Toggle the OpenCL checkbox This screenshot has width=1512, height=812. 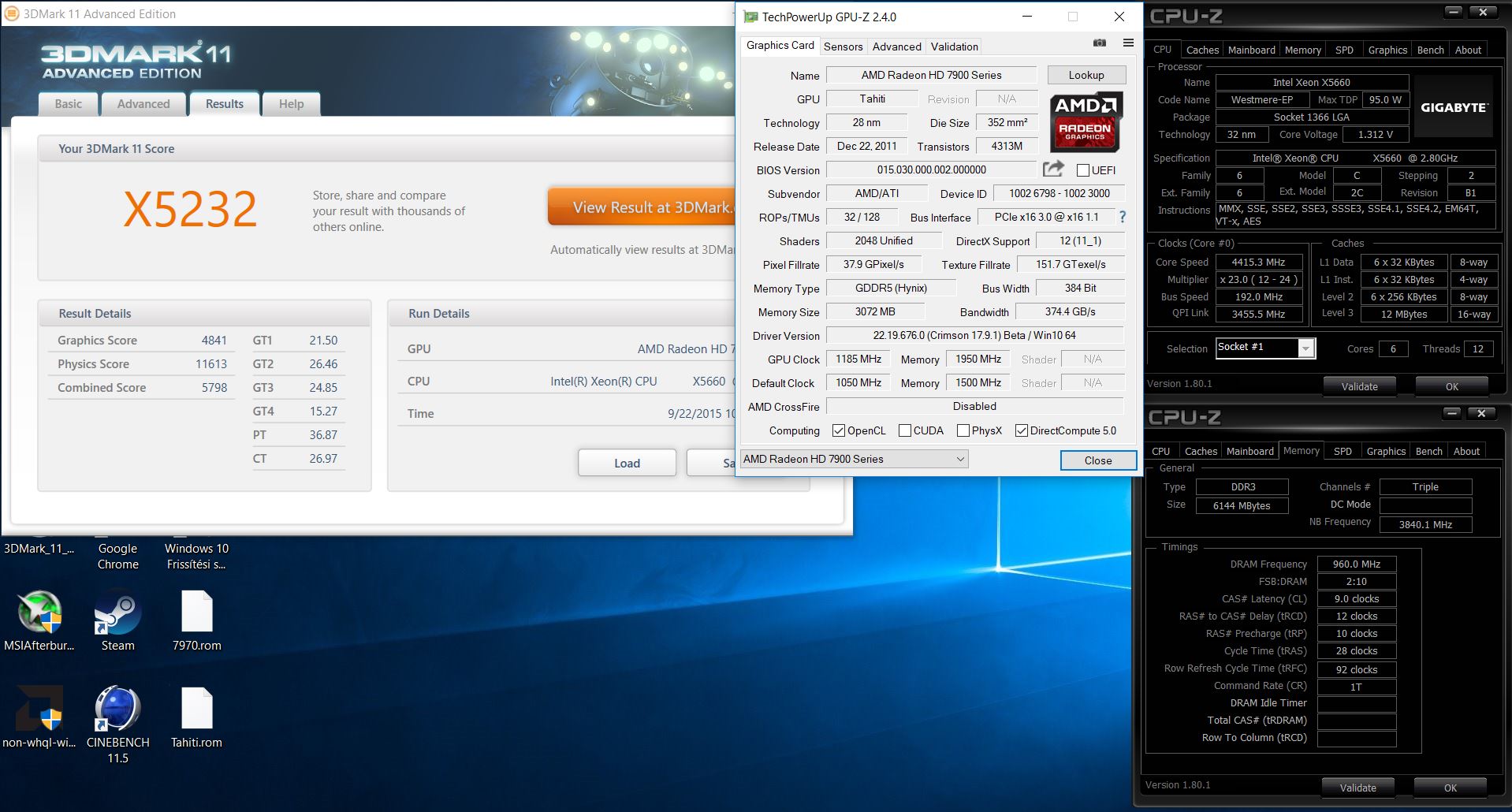[x=839, y=430]
